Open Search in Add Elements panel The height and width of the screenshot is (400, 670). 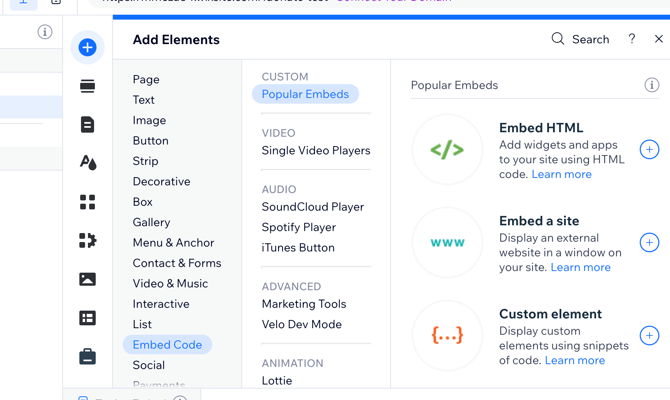pyautogui.click(x=580, y=40)
